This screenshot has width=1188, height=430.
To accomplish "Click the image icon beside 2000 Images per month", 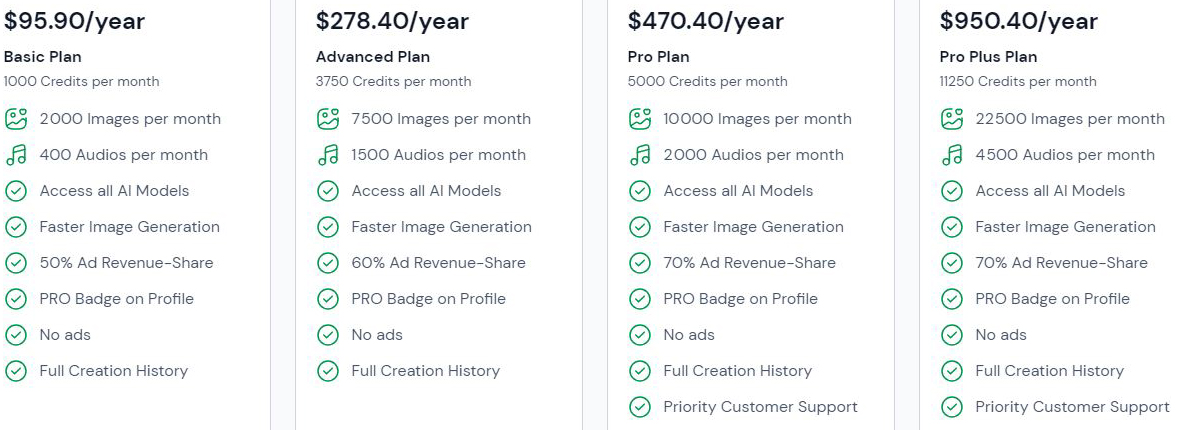I will click(16, 119).
